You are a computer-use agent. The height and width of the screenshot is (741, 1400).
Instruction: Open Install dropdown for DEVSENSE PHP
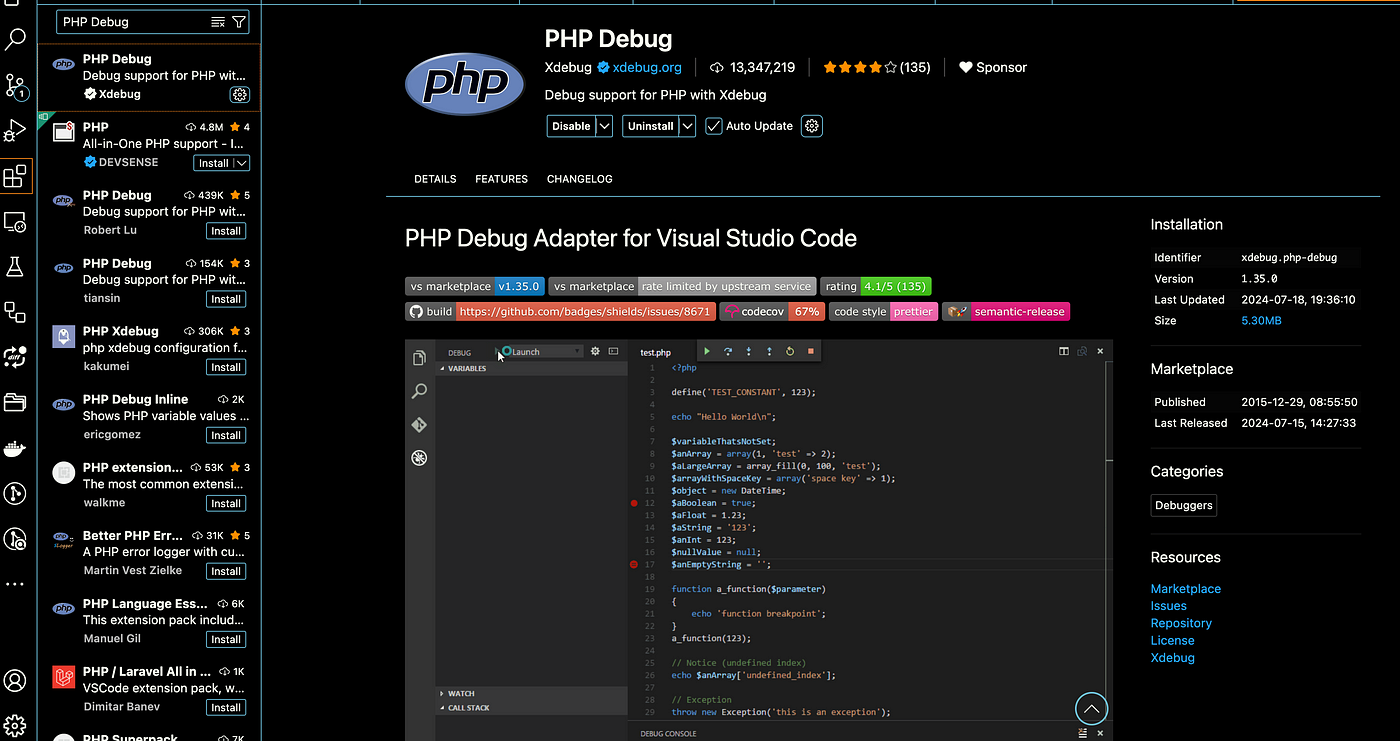(241, 163)
